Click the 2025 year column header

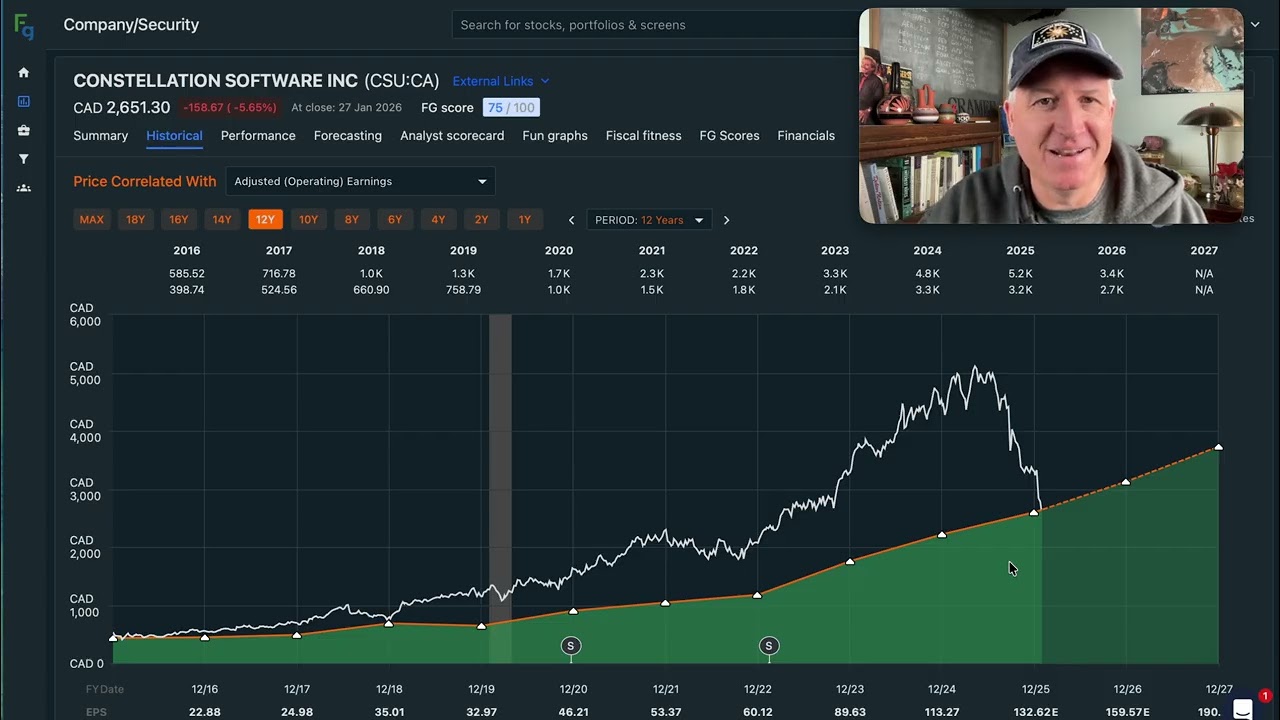pyautogui.click(x=1020, y=251)
